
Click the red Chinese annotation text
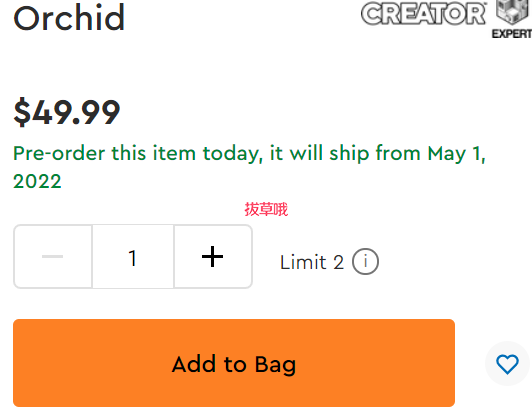266,209
